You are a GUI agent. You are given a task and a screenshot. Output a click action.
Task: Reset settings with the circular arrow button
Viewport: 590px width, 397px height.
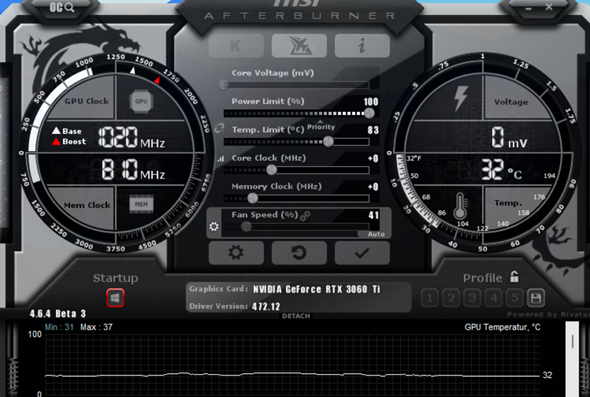pos(299,253)
